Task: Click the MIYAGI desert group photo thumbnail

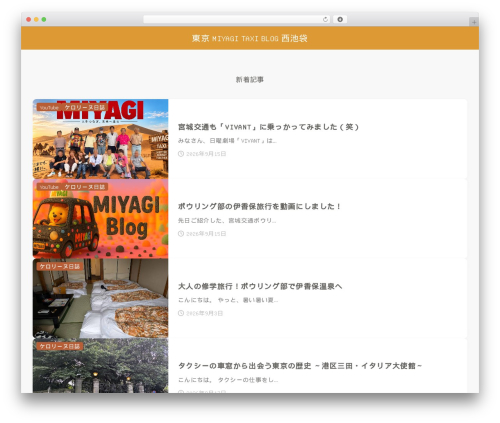Action: [x=100, y=139]
